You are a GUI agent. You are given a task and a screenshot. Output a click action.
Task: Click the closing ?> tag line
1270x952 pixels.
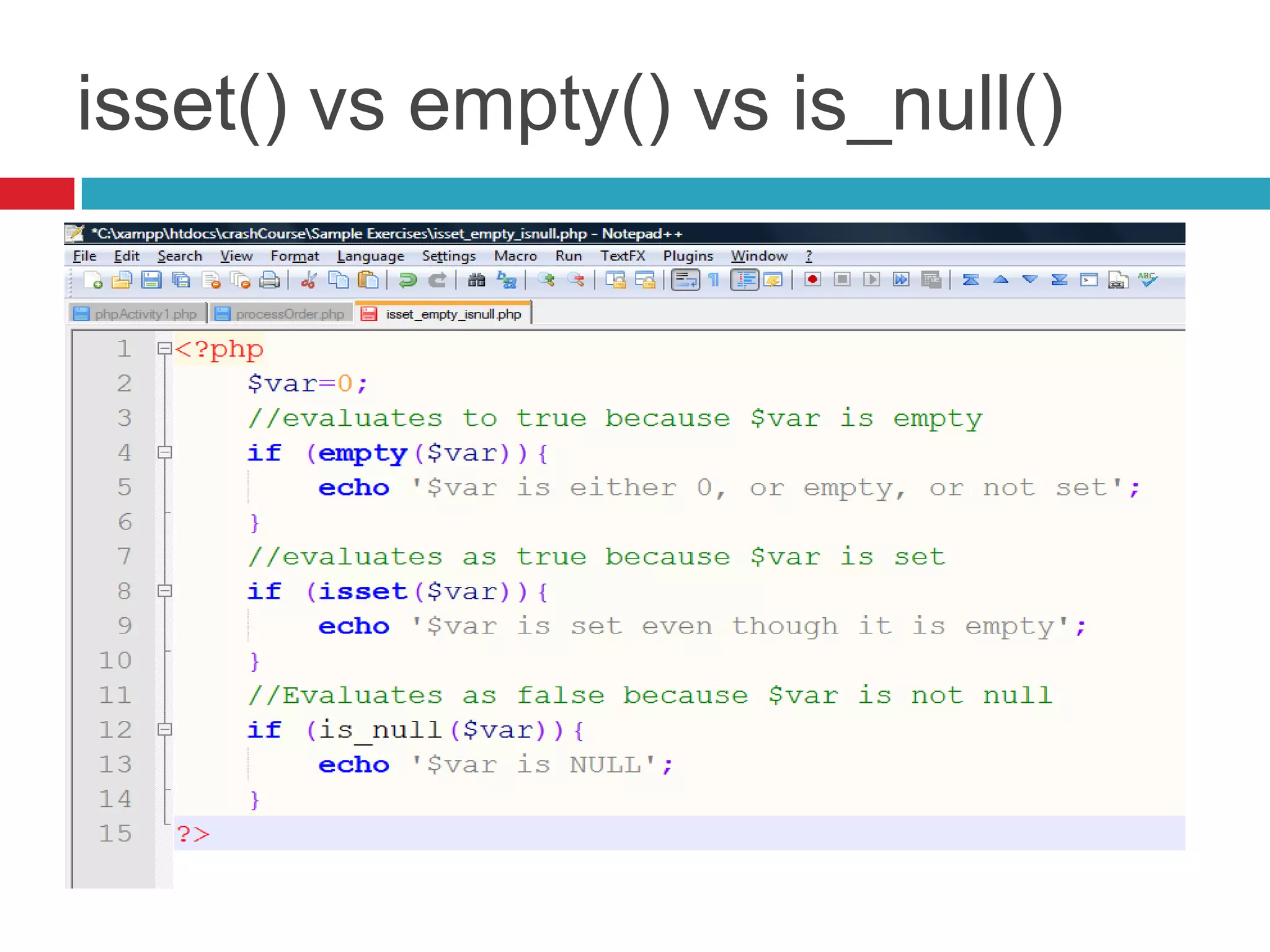193,834
